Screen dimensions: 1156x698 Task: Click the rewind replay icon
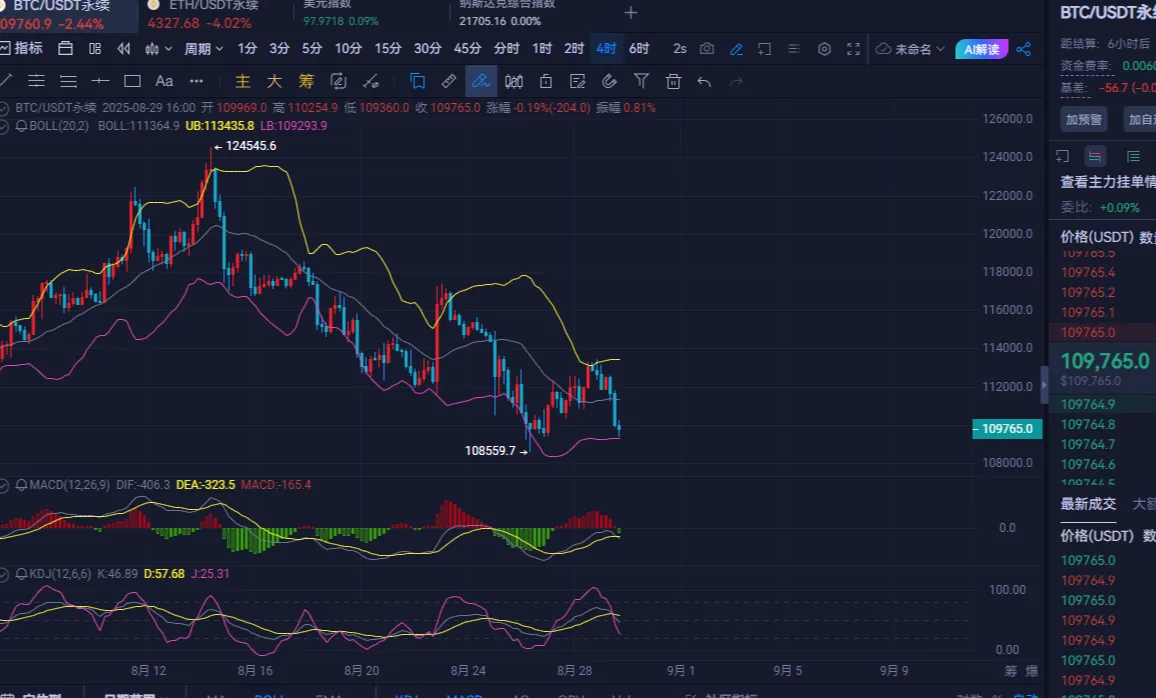pyautogui.click(x=124, y=49)
